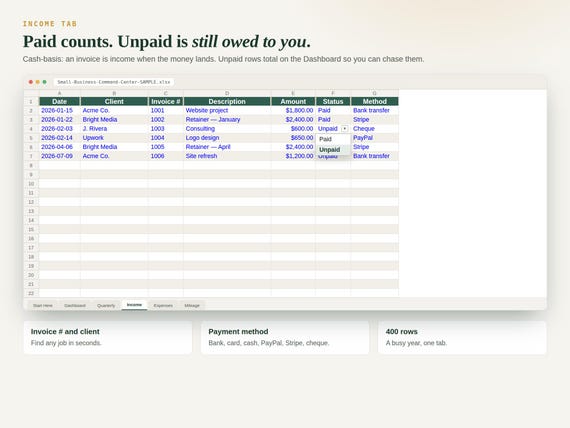Image resolution: width=570 pixels, height=428 pixels.
Task: Click the Client header cell
Action: click(x=114, y=101)
